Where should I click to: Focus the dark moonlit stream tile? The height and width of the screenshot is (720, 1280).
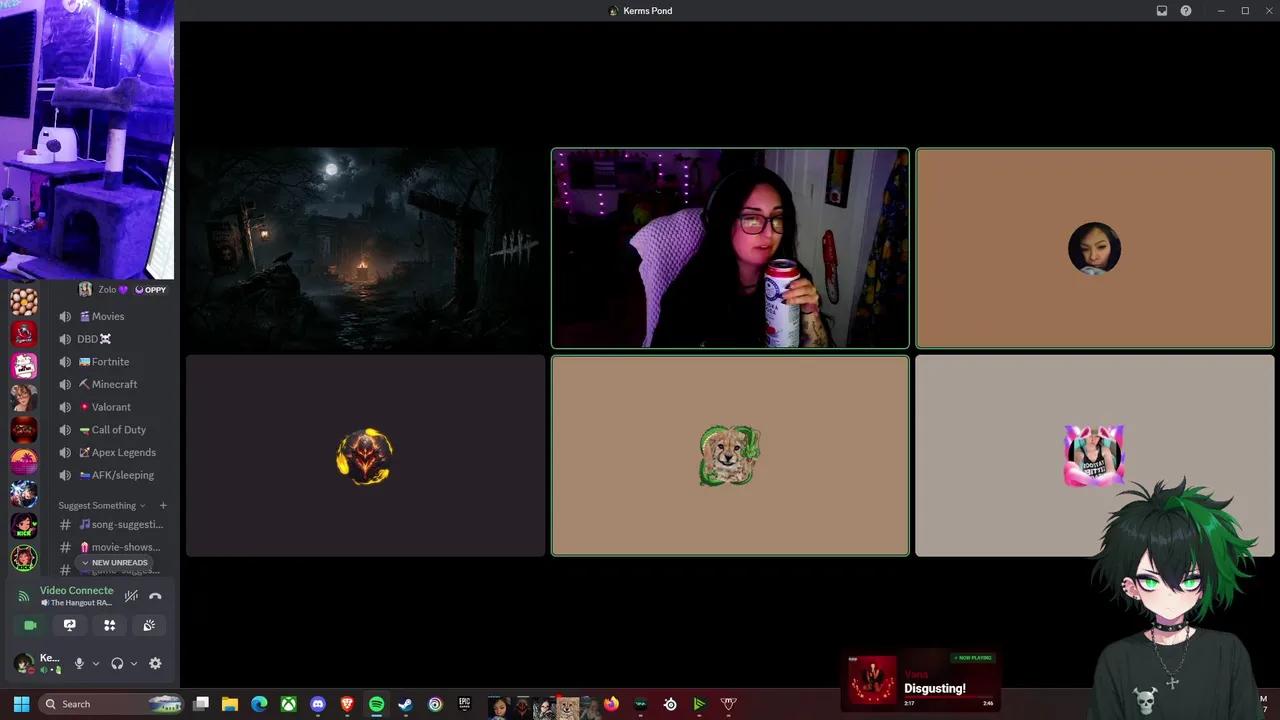(x=365, y=248)
